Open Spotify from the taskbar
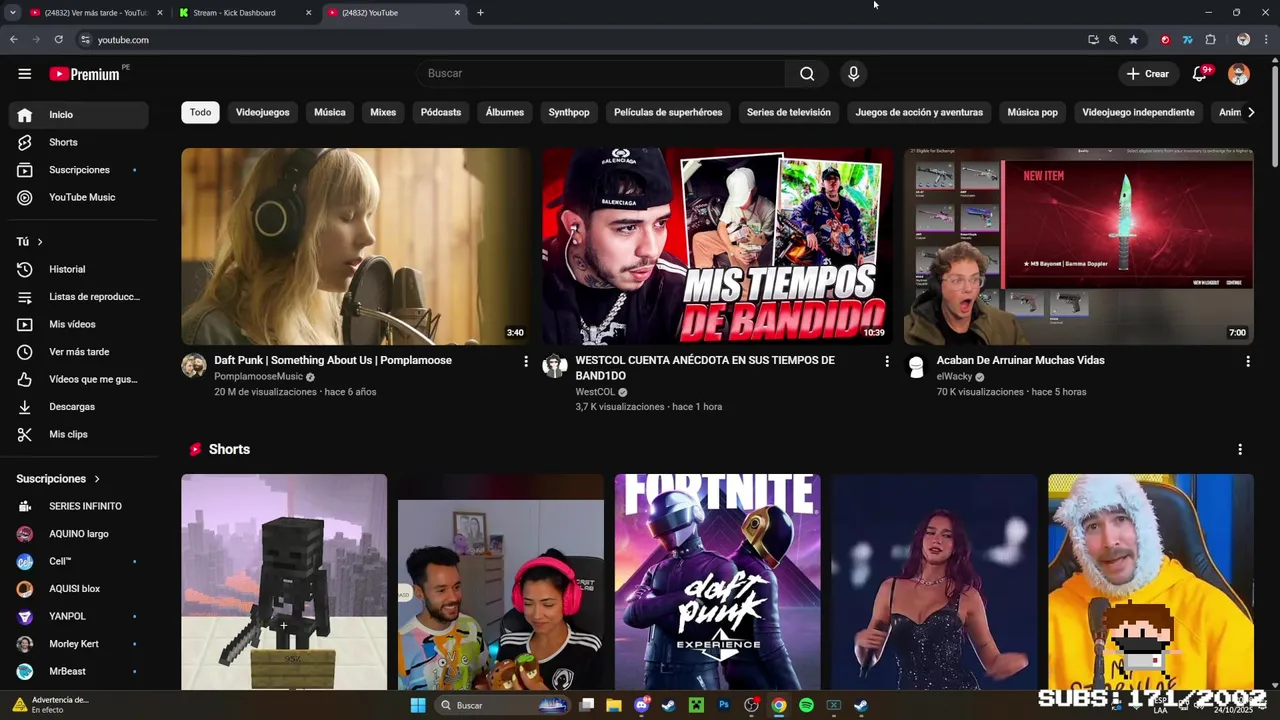The width and height of the screenshot is (1280, 720). click(x=806, y=705)
